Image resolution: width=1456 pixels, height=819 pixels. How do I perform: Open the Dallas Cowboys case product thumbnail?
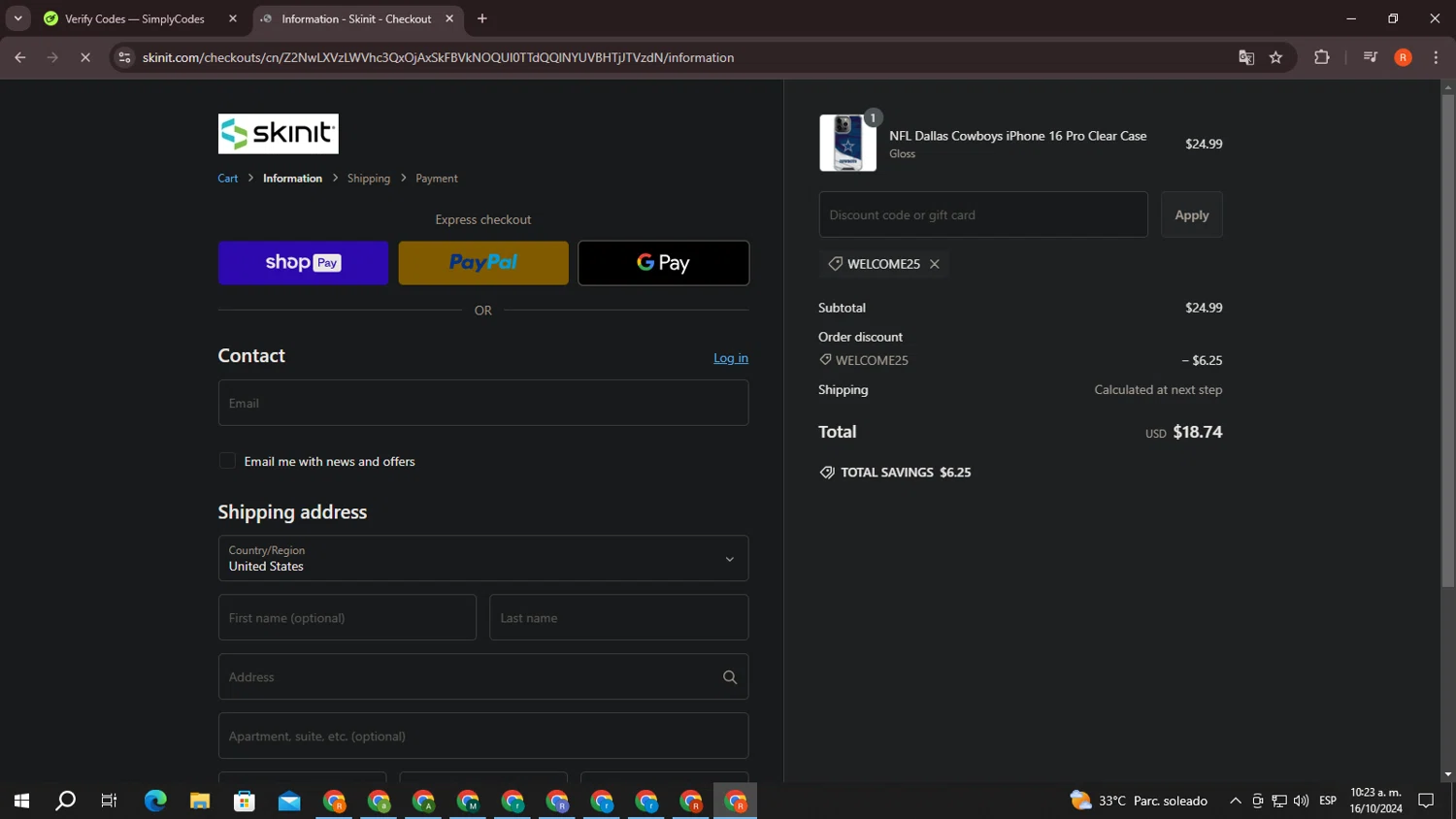coord(847,143)
